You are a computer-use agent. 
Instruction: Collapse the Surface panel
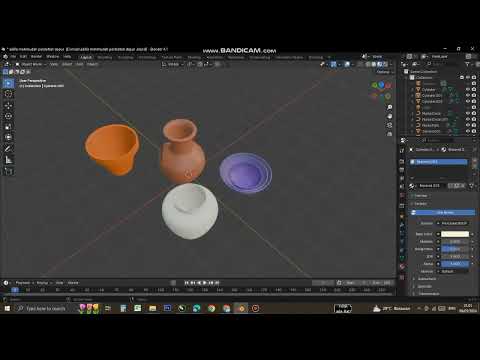coord(420,204)
